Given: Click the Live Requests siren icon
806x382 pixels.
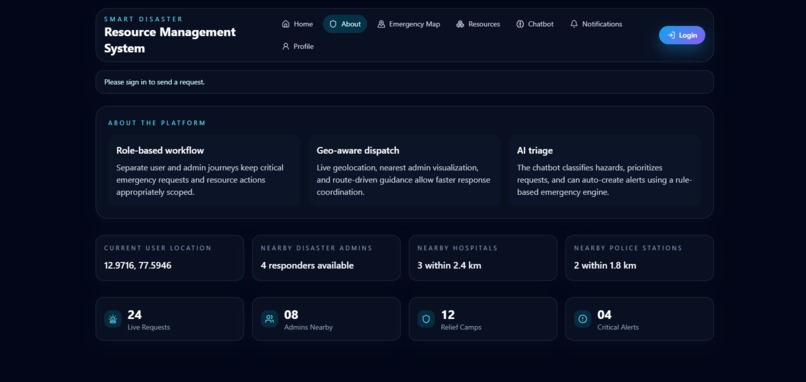Looking at the screenshot, I should pos(113,319).
